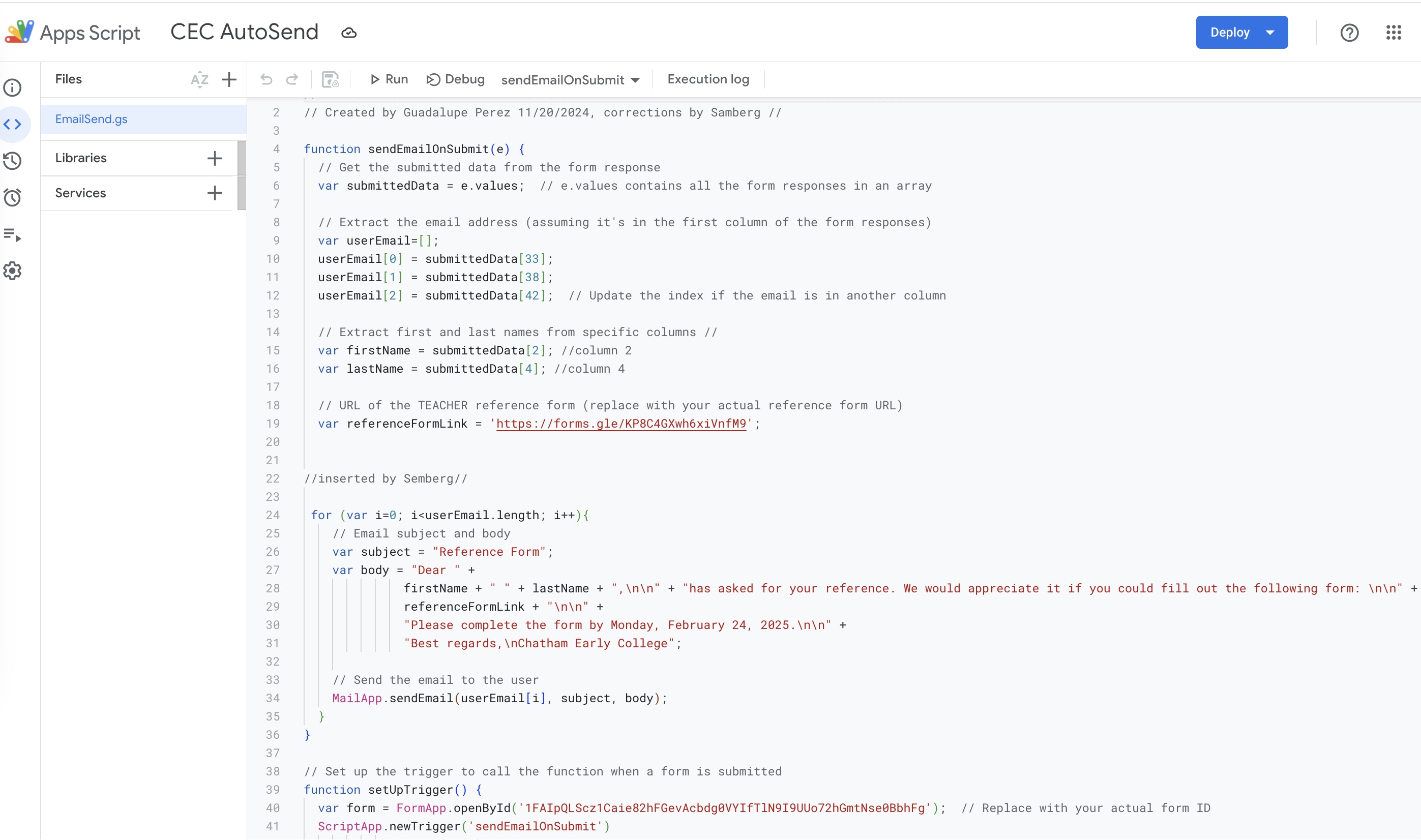This screenshot has width=1421, height=840.
Task: Open the Google apps grid launcher
Action: tap(1393, 32)
